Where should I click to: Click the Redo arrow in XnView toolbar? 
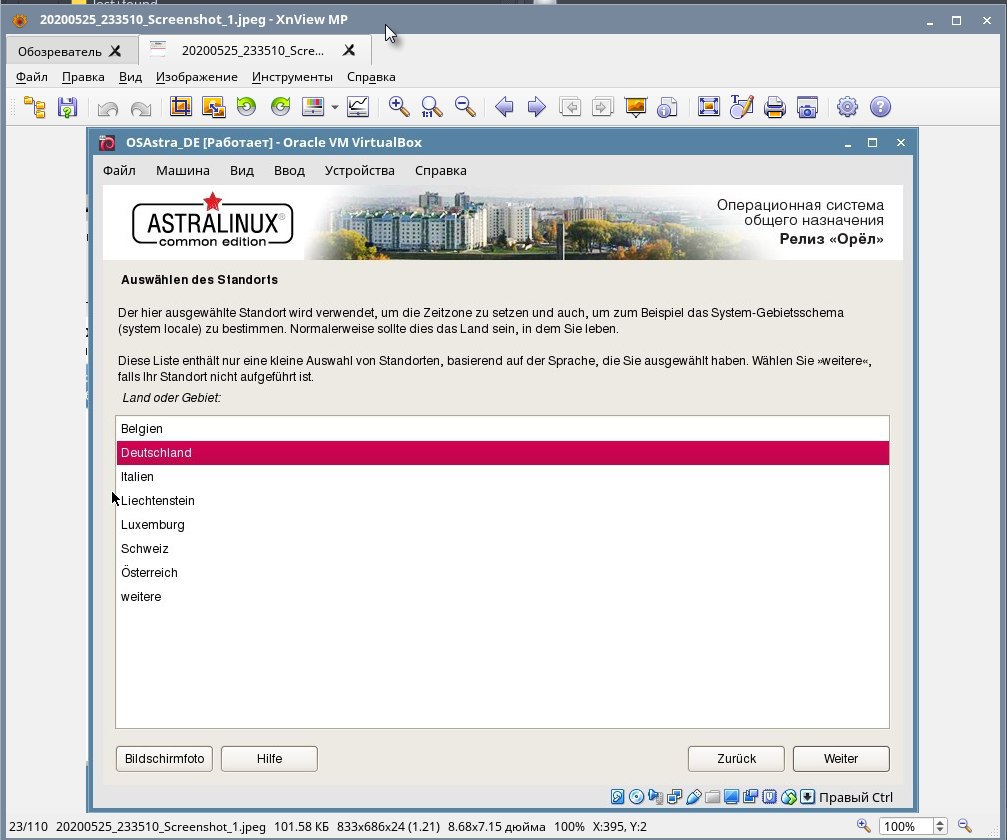(141, 108)
